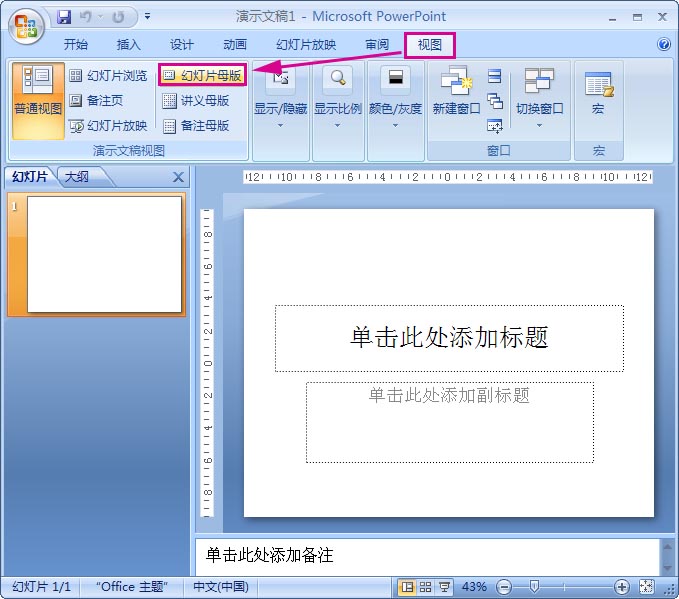Click the zoom slider handle
This screenshot has height=599, width=679.
pyautogui.click(x=534, y=587)
